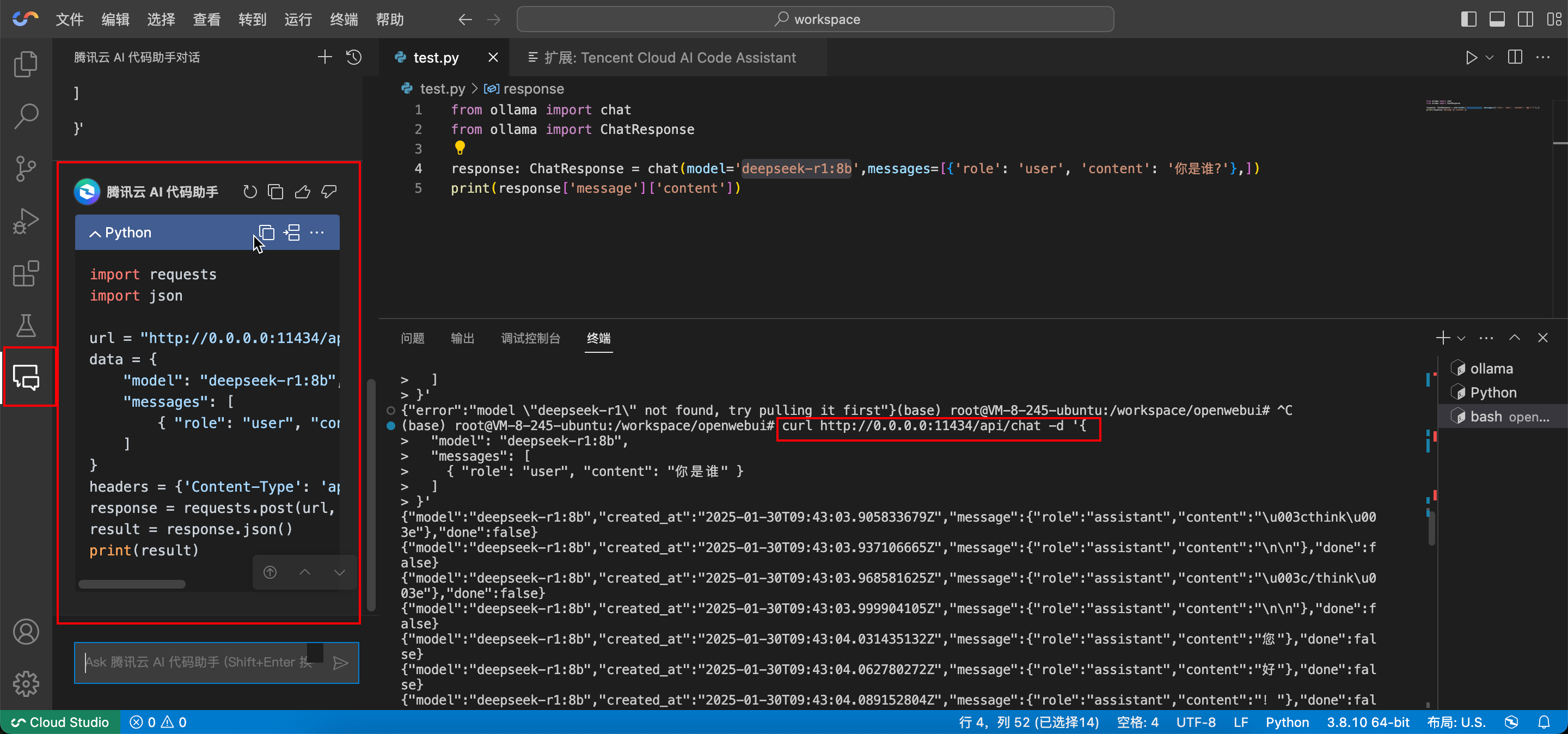Copy the Python code block
This screenshot has width=1568, height=734.
click(x=267, y=233)
